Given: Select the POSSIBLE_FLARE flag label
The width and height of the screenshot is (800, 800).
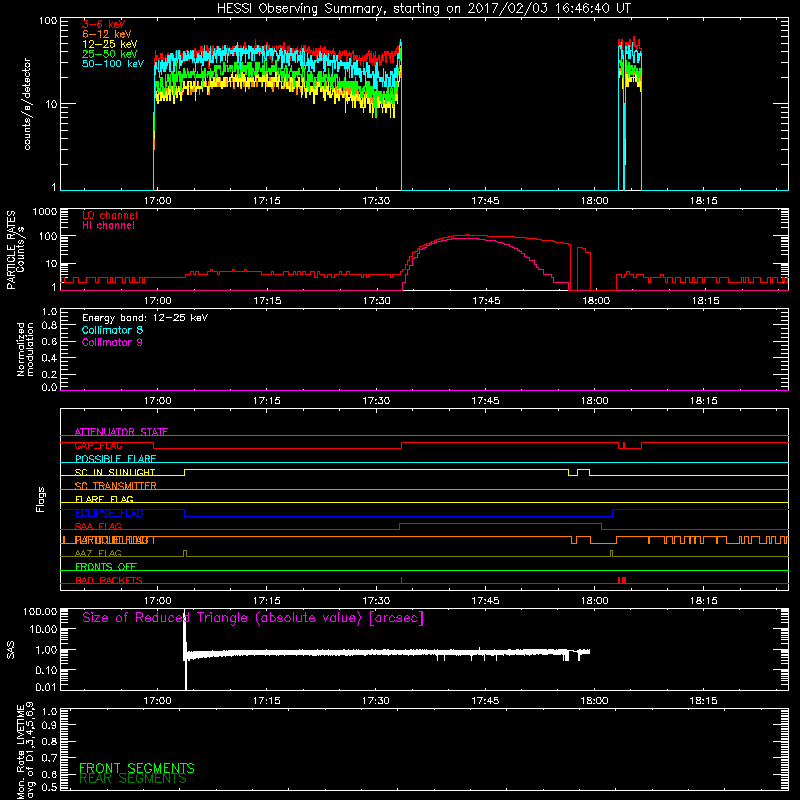Looking at the screenshot, I should (x=115, y=459).
